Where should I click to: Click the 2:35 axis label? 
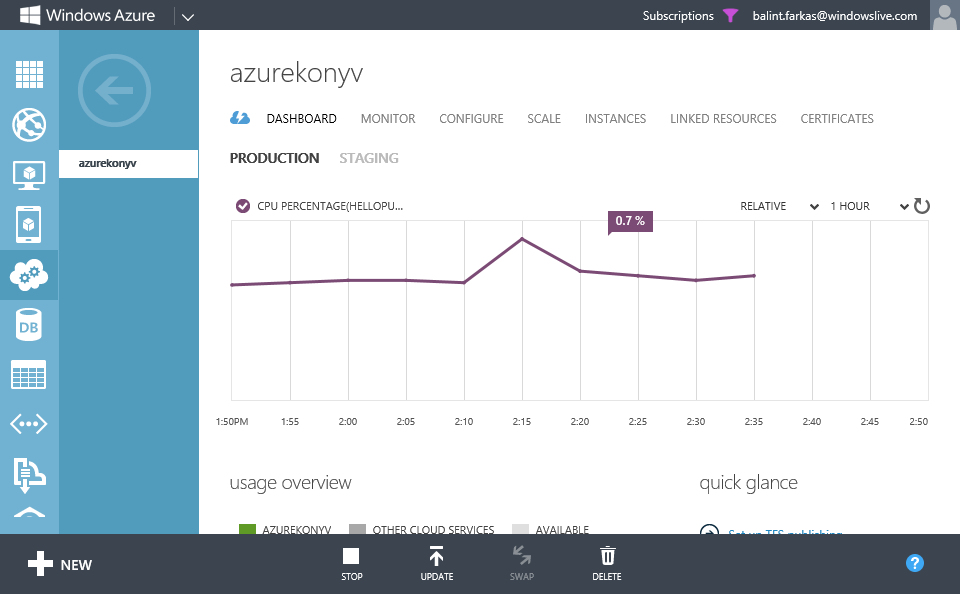pyautogui.click(x=754, y=421)
